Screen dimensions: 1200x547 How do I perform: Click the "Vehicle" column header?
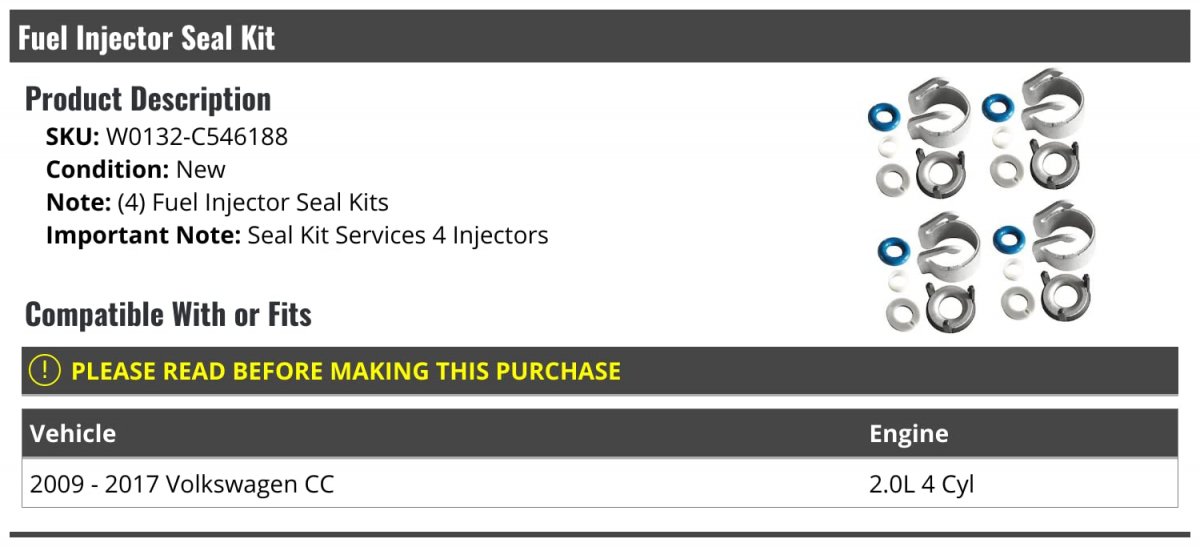[x=73, y=434]
